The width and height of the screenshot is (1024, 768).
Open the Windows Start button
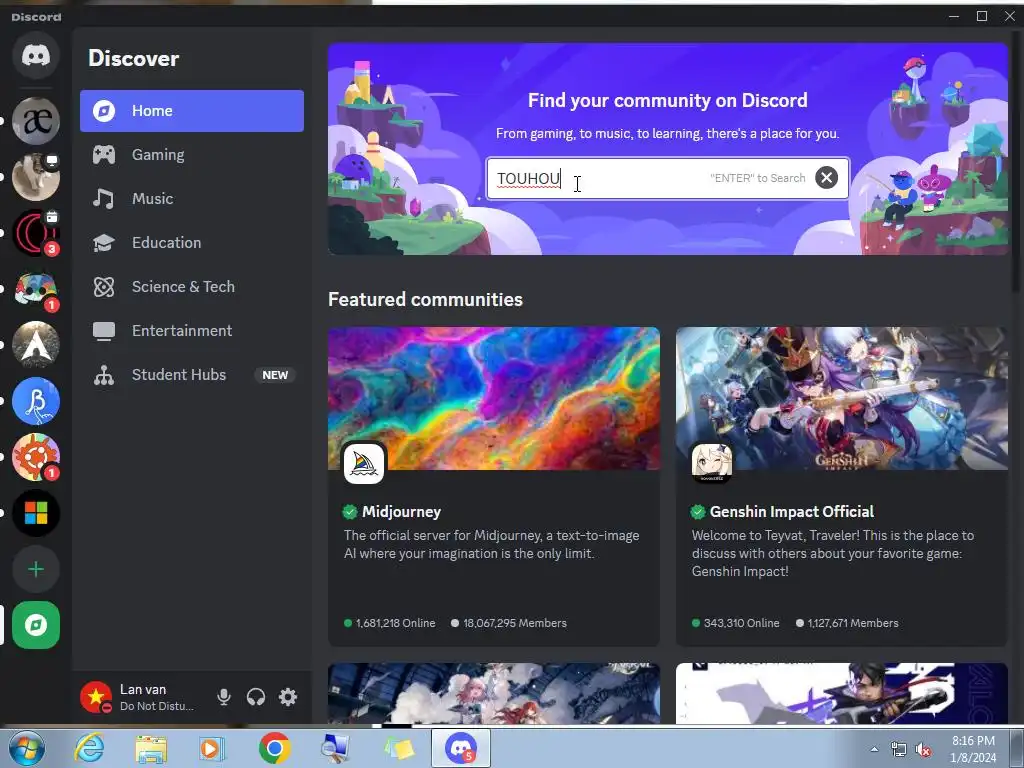click(26, 748)
